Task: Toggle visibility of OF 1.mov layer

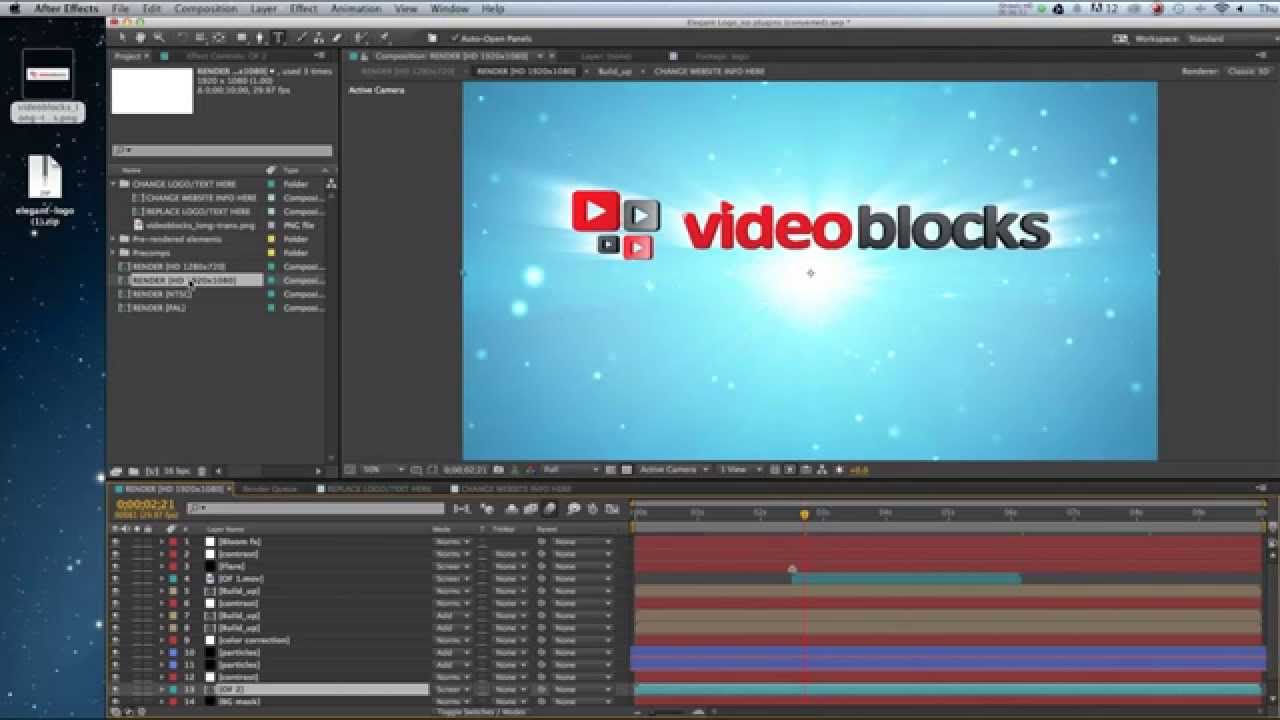Action: pyautogui.click(x=115, y=578)
